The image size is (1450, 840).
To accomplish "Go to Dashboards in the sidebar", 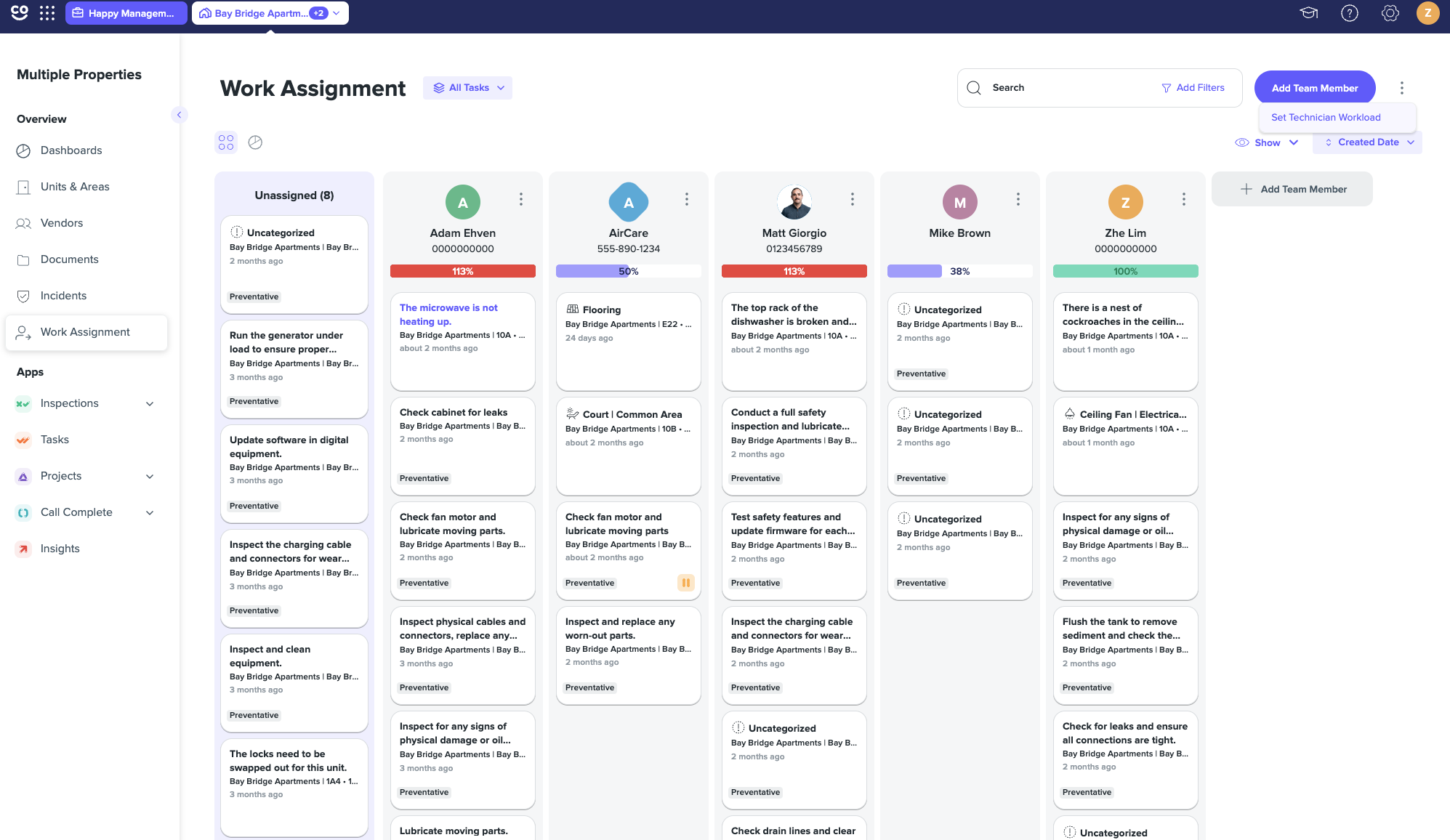I will point(71,150).
